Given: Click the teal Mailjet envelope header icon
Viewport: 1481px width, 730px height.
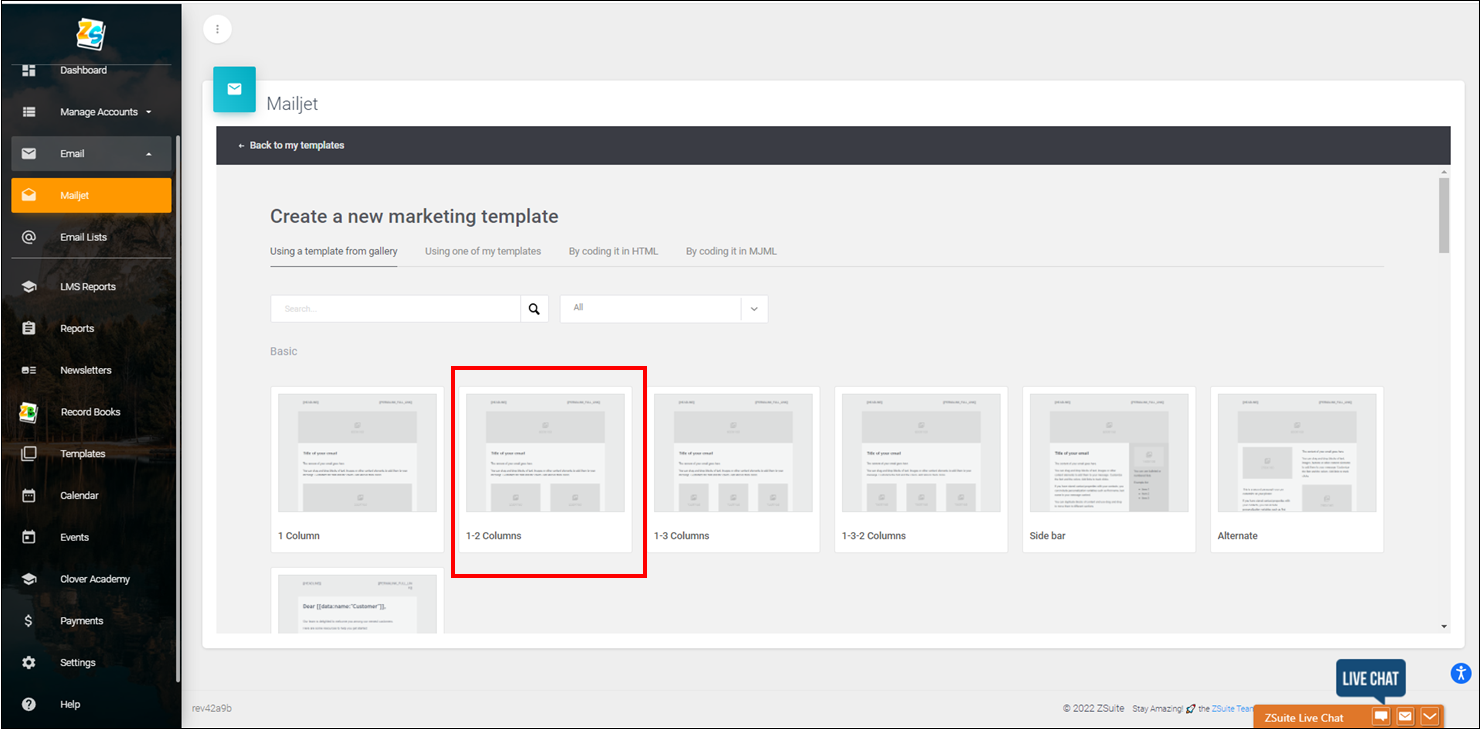Looking at the screenshot, I should [x=234, y=89].
